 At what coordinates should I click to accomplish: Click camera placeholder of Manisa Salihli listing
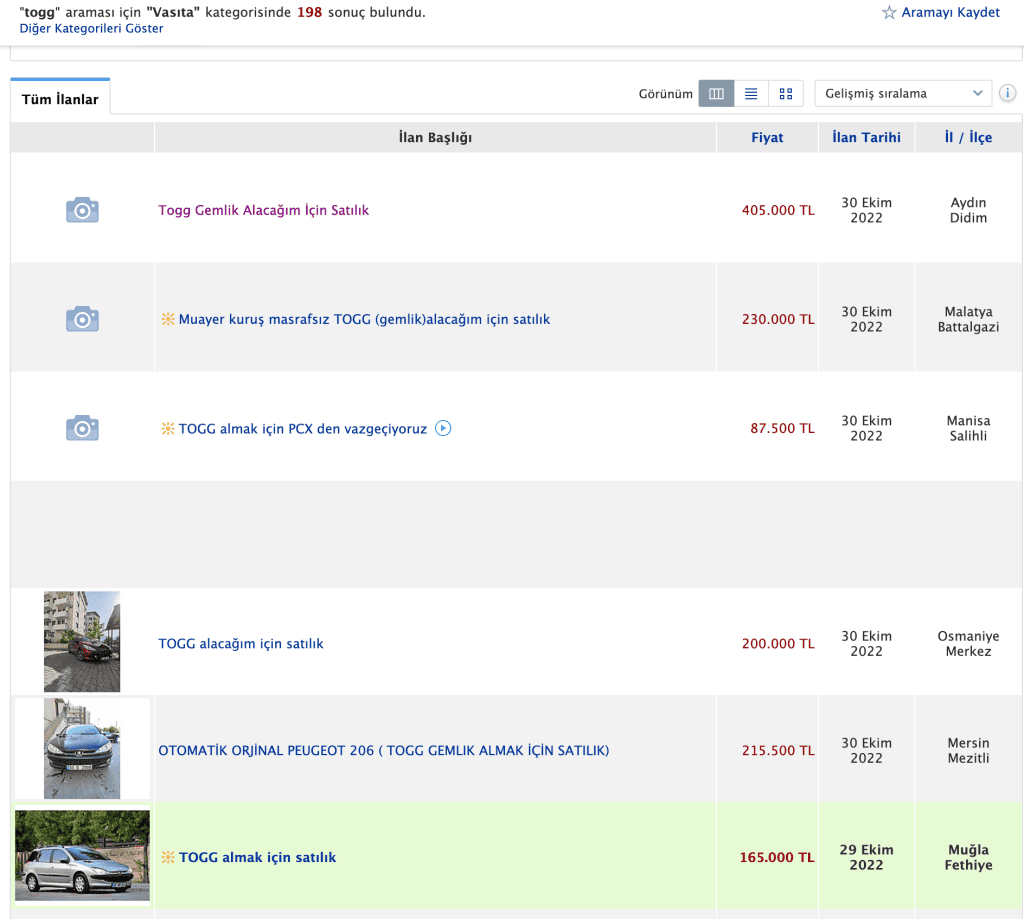pos(82,428)
